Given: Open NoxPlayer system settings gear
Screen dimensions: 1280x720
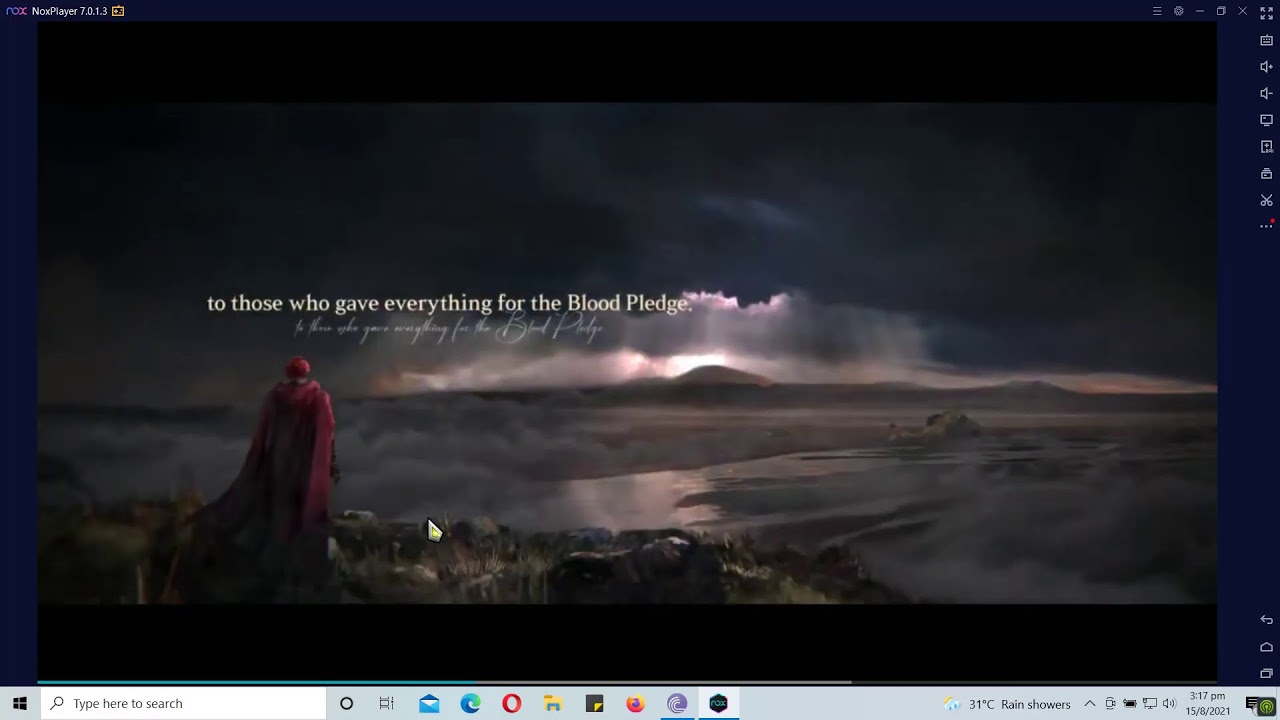Looking at the screenshot, I should [1179, 11].
